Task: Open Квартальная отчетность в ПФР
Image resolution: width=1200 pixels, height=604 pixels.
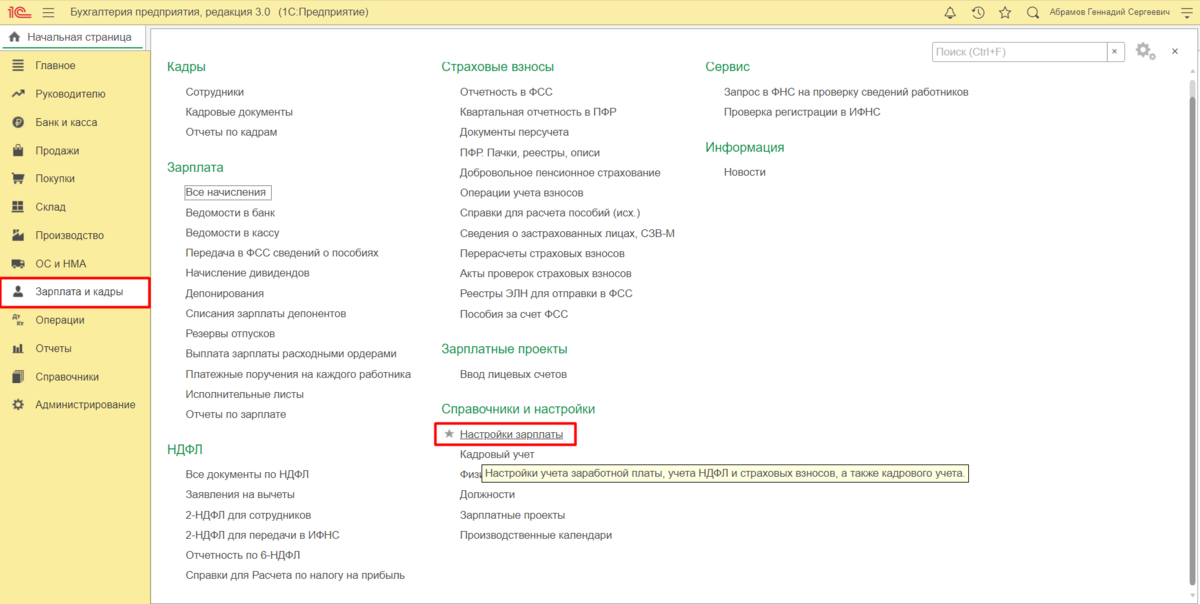Action: click(538, 112)
